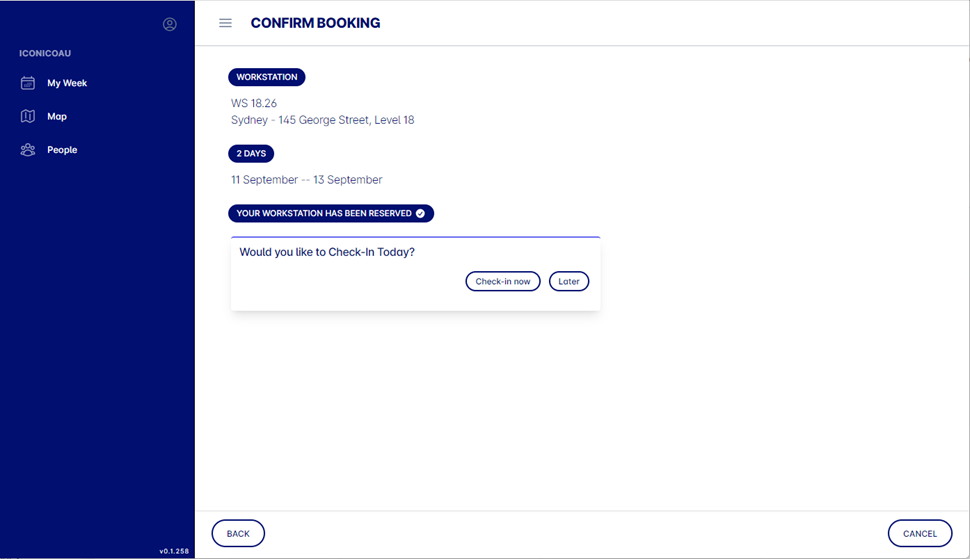This screenshot has height=559, width=970.
Task: Click the WORKSTATION badge
Action: (267, 77)
